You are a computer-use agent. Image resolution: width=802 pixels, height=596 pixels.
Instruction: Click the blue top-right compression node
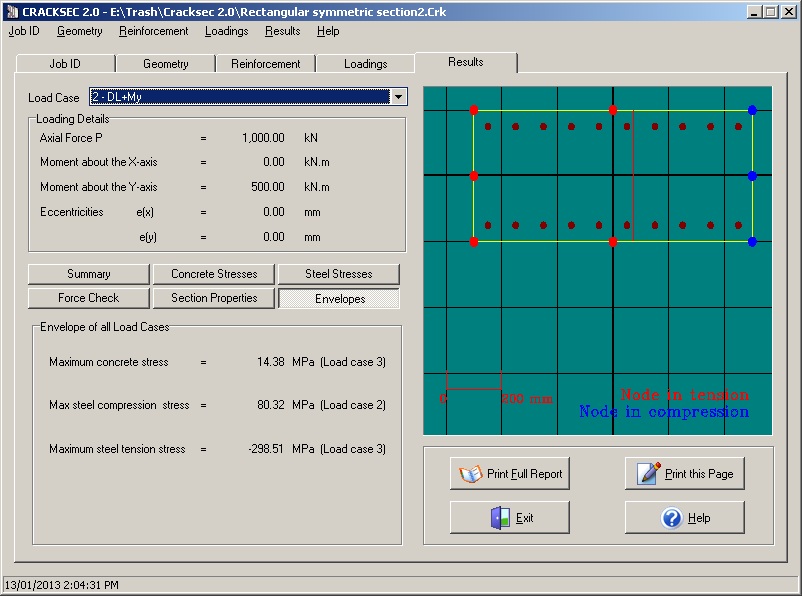coord(752,110)
